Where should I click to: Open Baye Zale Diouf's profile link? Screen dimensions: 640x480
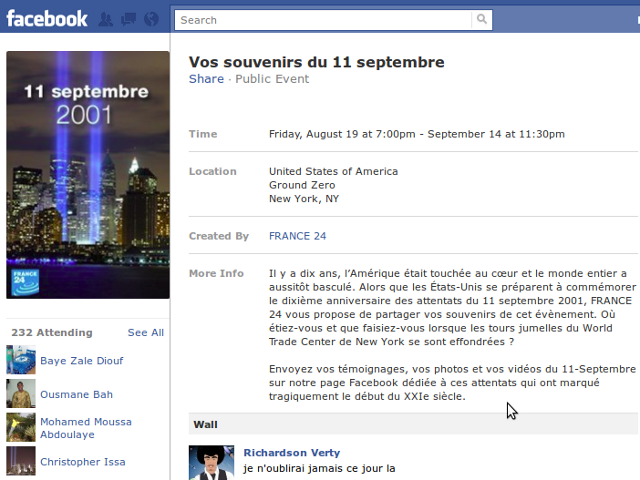click(82, 361)
